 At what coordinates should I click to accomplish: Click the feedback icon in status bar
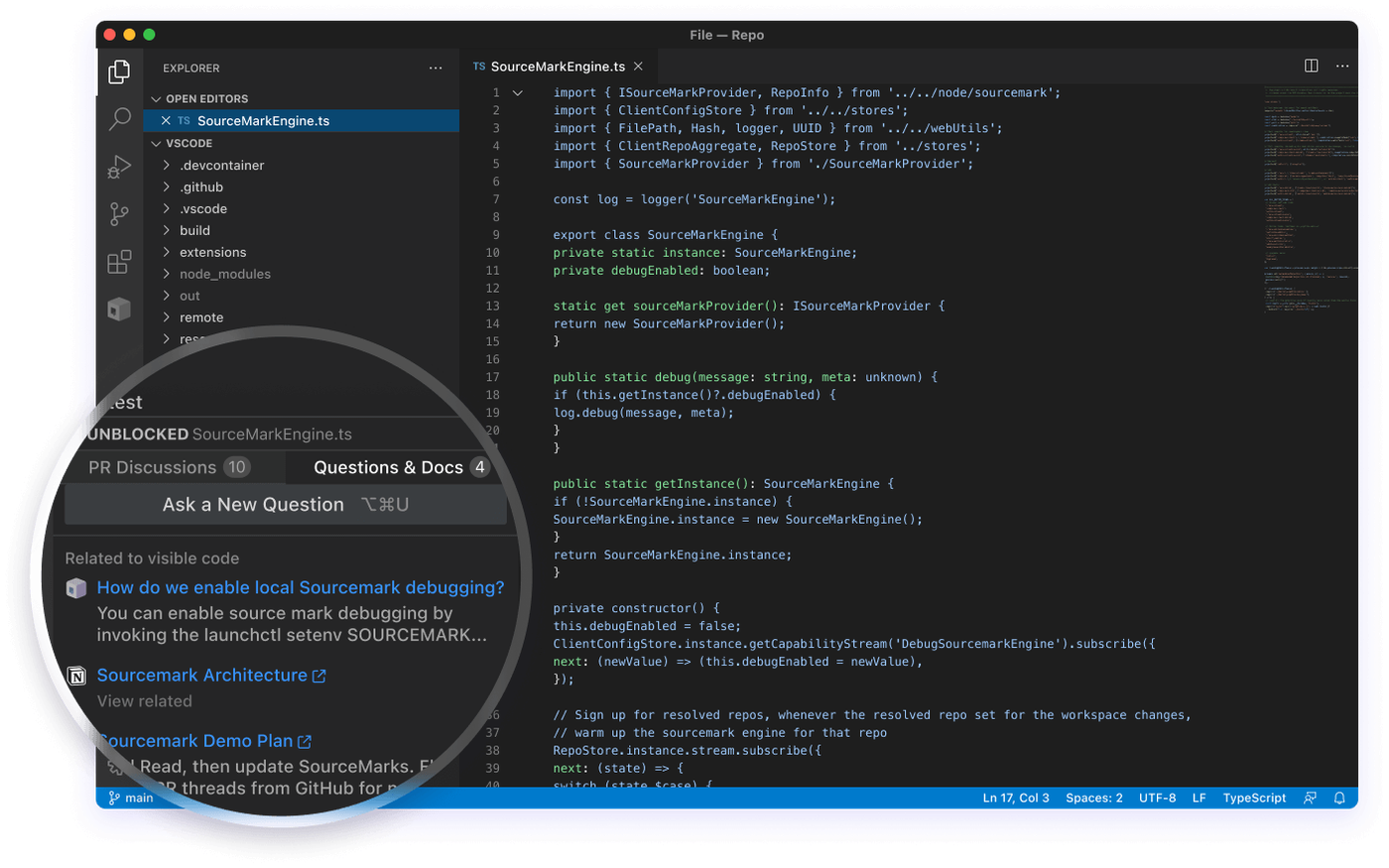[x=1311, y=798]
